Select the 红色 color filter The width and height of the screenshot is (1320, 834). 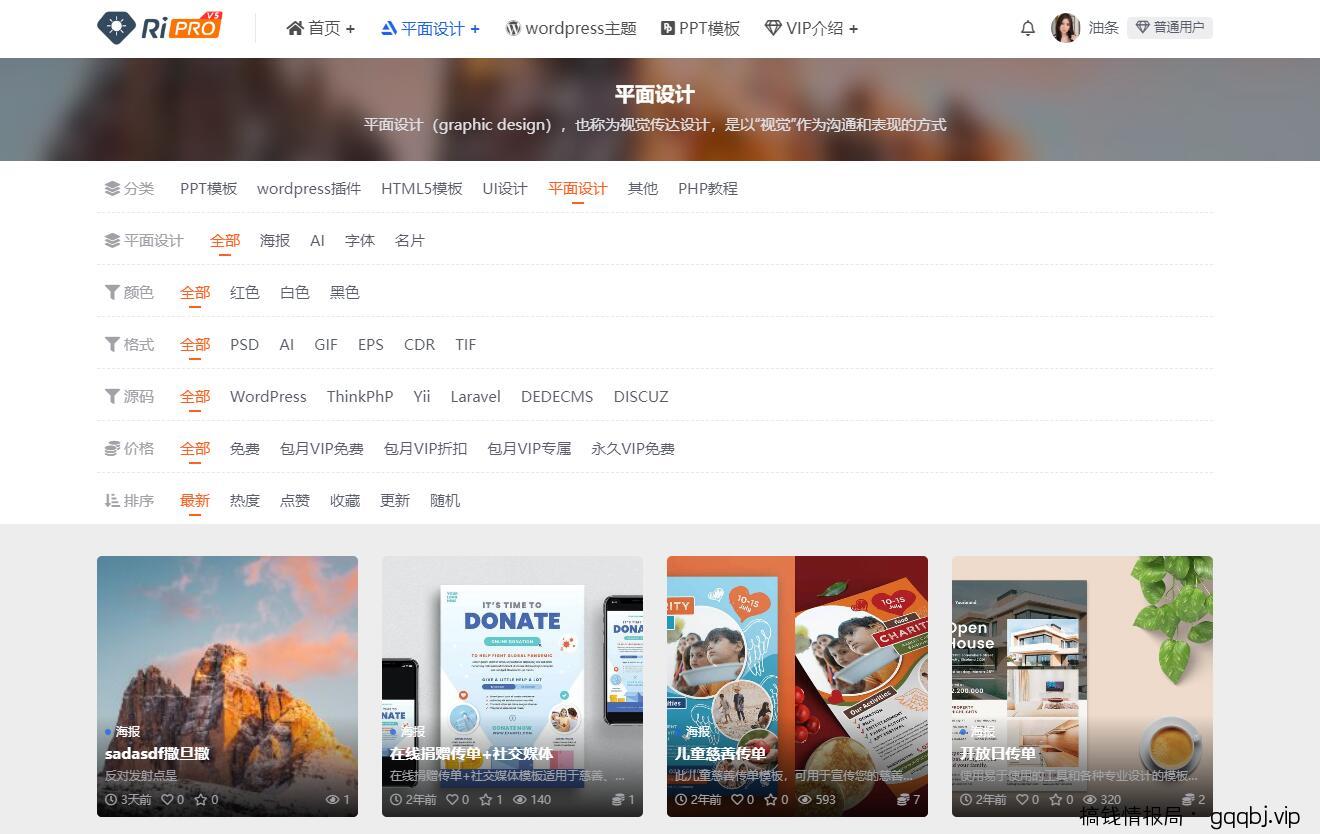click(x=244, y=292)
